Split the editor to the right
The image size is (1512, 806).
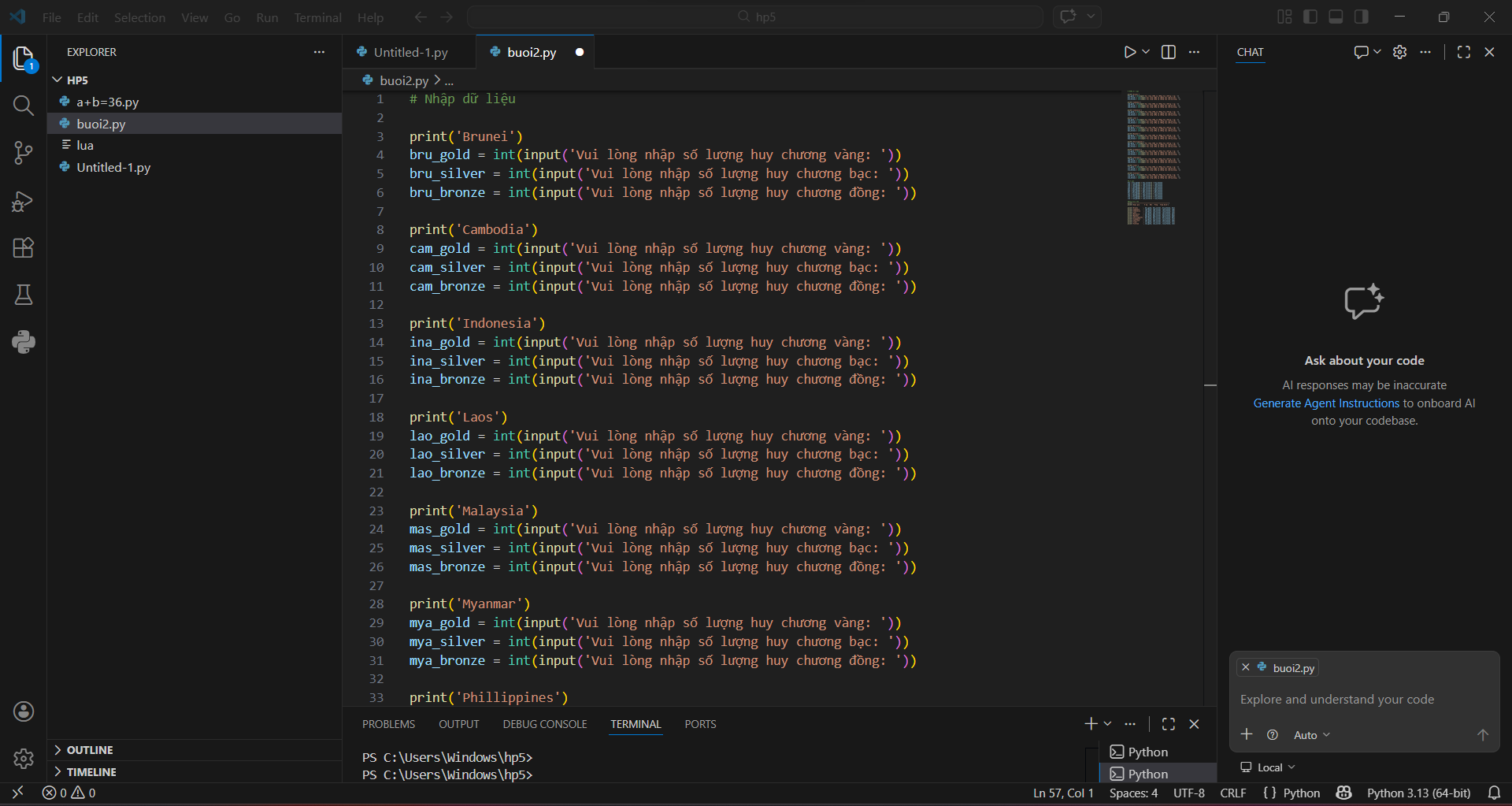pos(1169,52)
